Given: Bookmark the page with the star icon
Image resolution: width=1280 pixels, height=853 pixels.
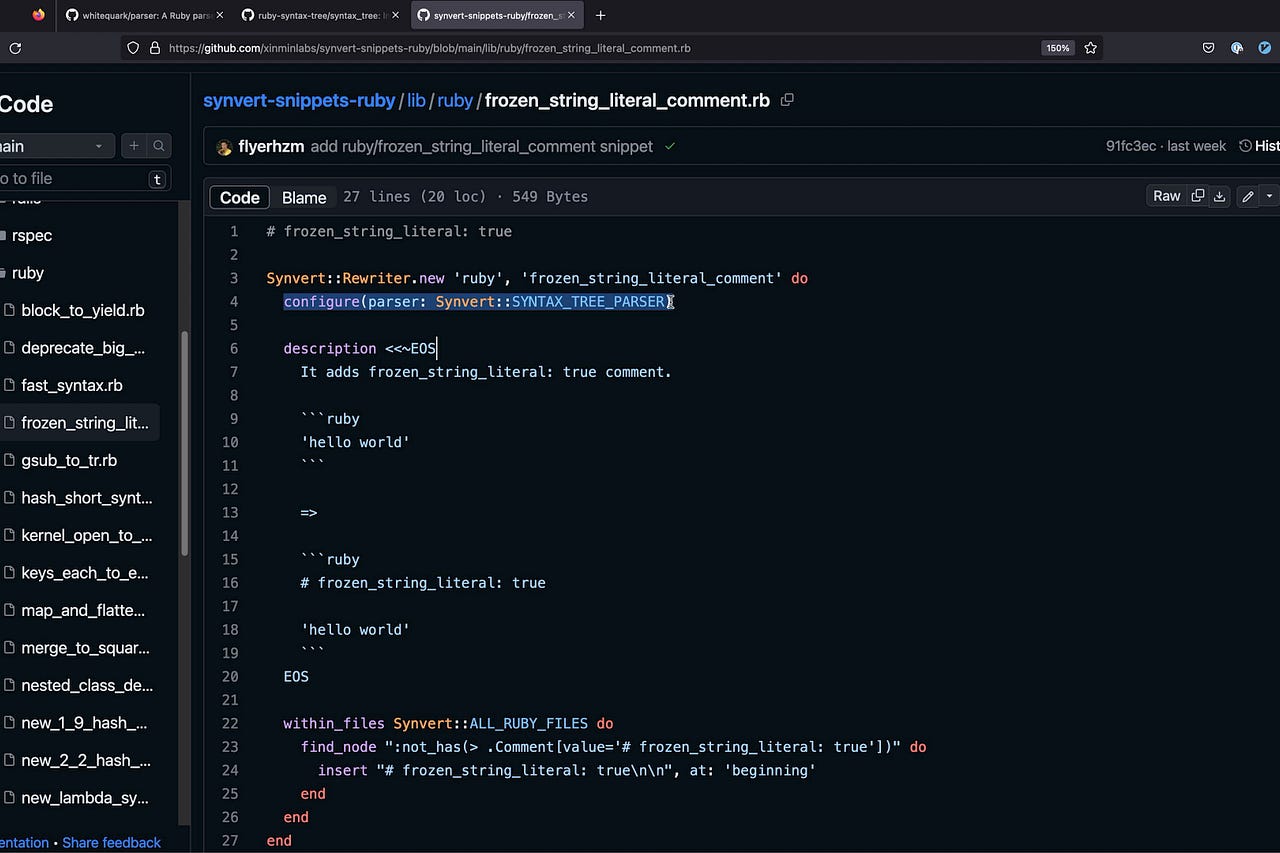Looking at the screenshot, I should [x=1091, y=47].
